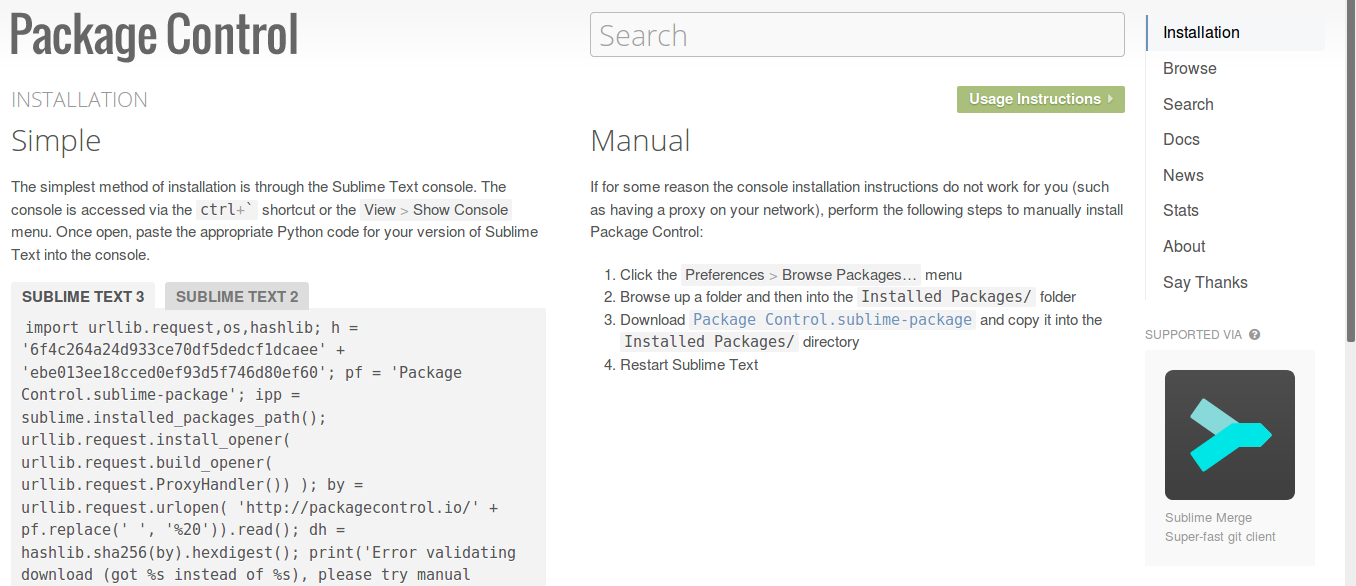This screenshot has height=586, width=1356.
Task: Click the Sublime Merge thumbnail image
Action: click(x=1229, y=434)
